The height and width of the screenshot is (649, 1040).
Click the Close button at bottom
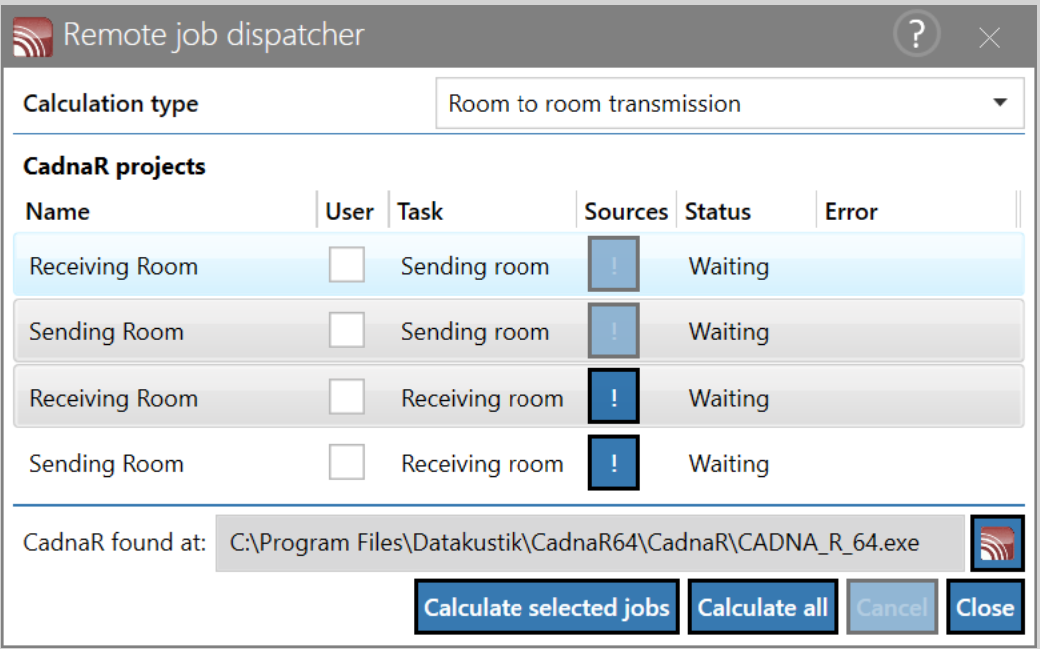pyautogui.click(x=985, y=607)
